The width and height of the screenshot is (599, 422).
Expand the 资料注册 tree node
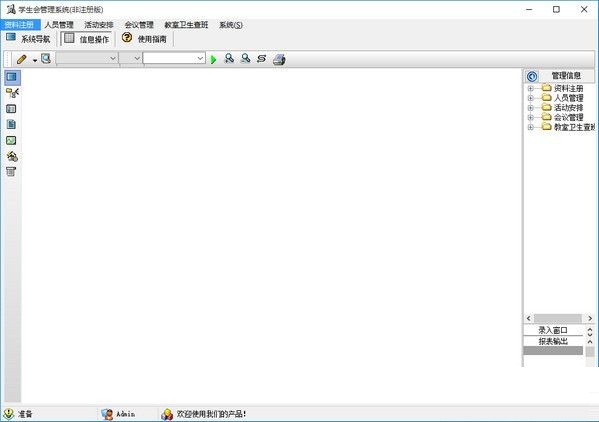tap(530, 89)
